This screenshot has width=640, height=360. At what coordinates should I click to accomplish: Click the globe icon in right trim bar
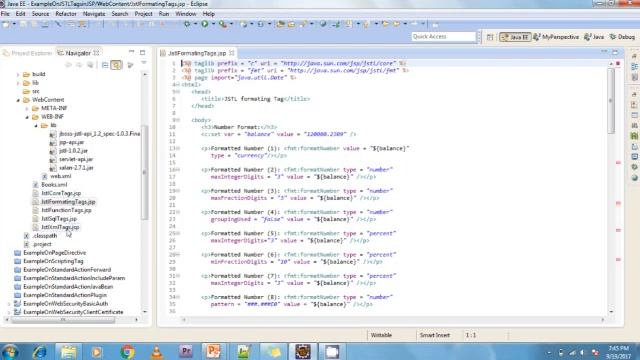[634, 178]
